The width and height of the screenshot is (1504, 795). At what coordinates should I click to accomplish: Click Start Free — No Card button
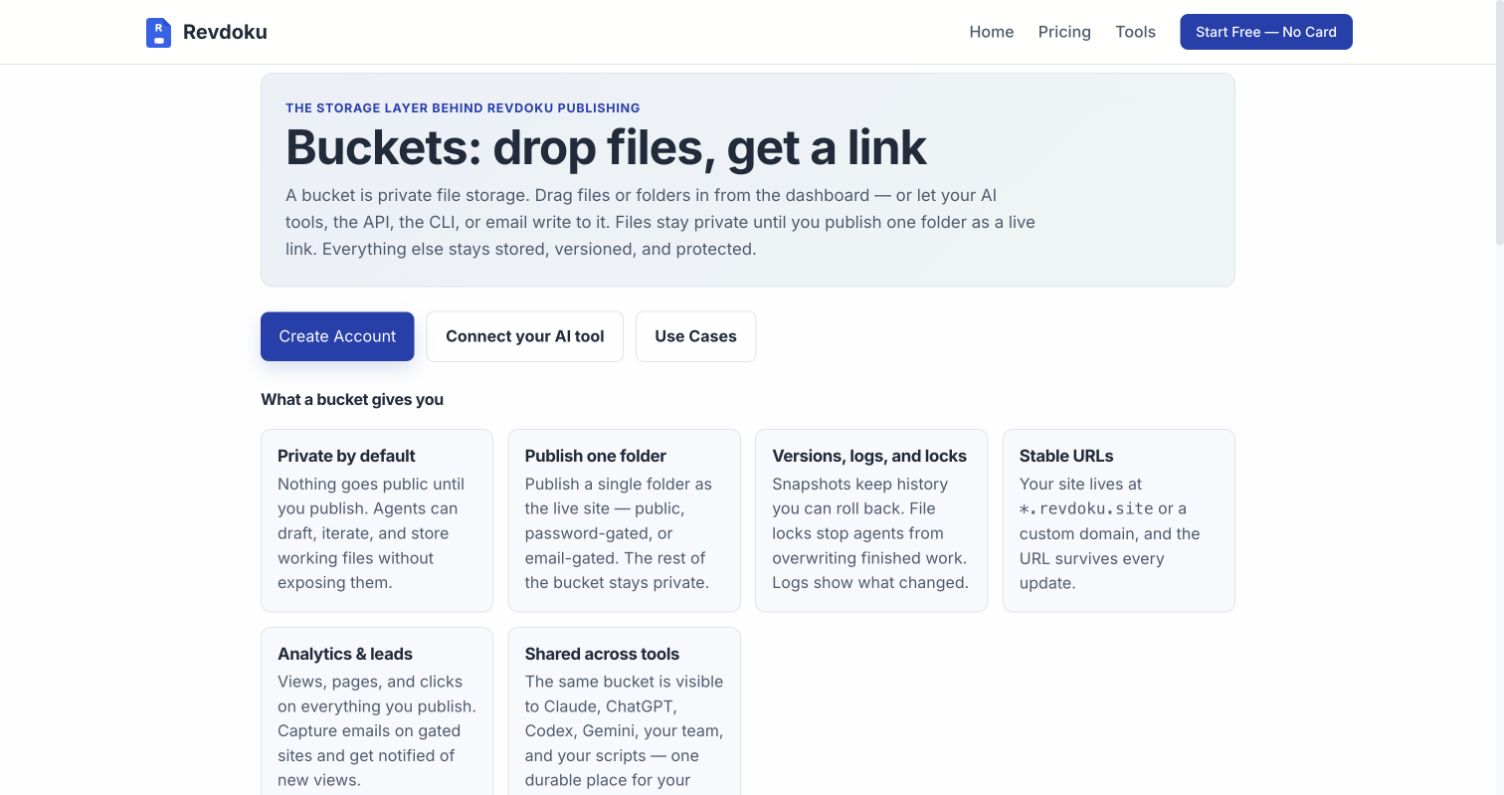coord(1266,32)
